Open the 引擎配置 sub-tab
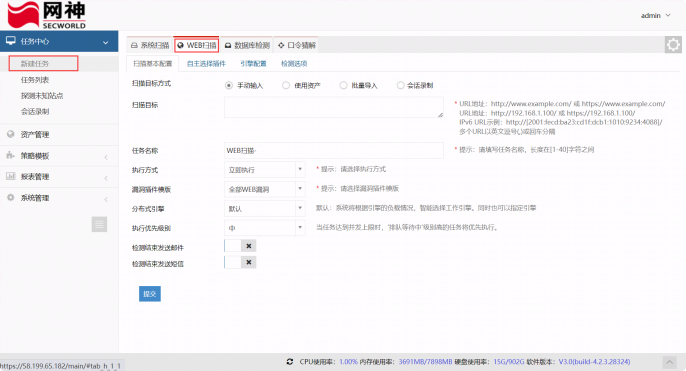Viewport: 686px width, 371px height. pos(253,63)
